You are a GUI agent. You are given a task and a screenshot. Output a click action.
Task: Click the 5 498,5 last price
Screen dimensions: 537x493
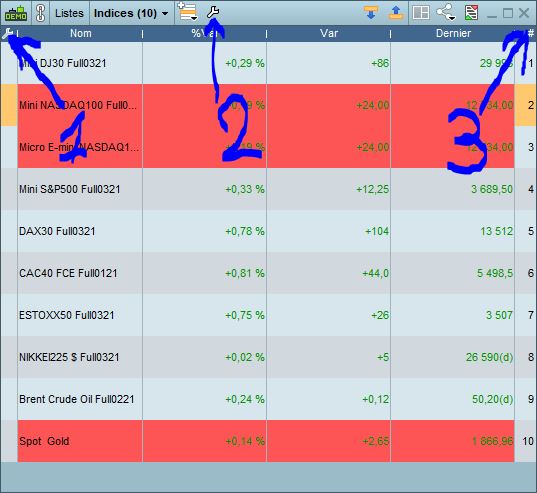click(495, 273)
